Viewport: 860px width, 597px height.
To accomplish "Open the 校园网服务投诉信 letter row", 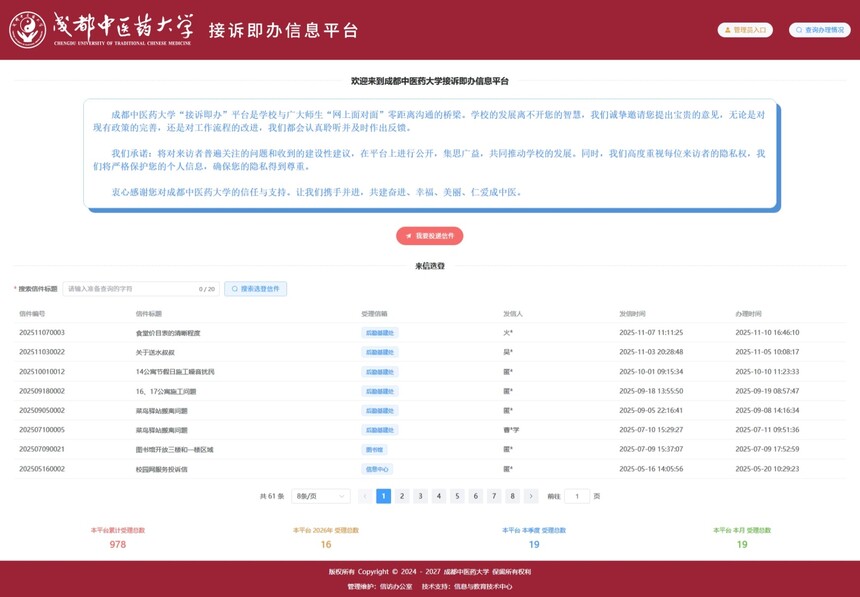I will (162, 469).
